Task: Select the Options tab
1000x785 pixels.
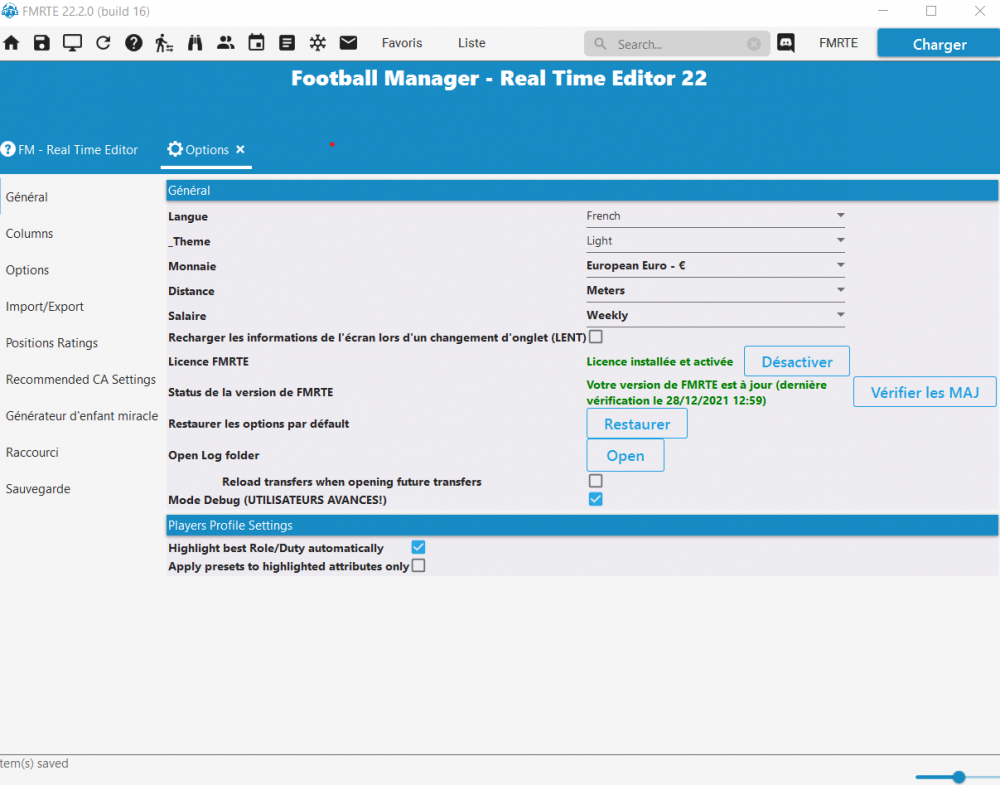Action: pyautogui.click(x=206, y=150)
